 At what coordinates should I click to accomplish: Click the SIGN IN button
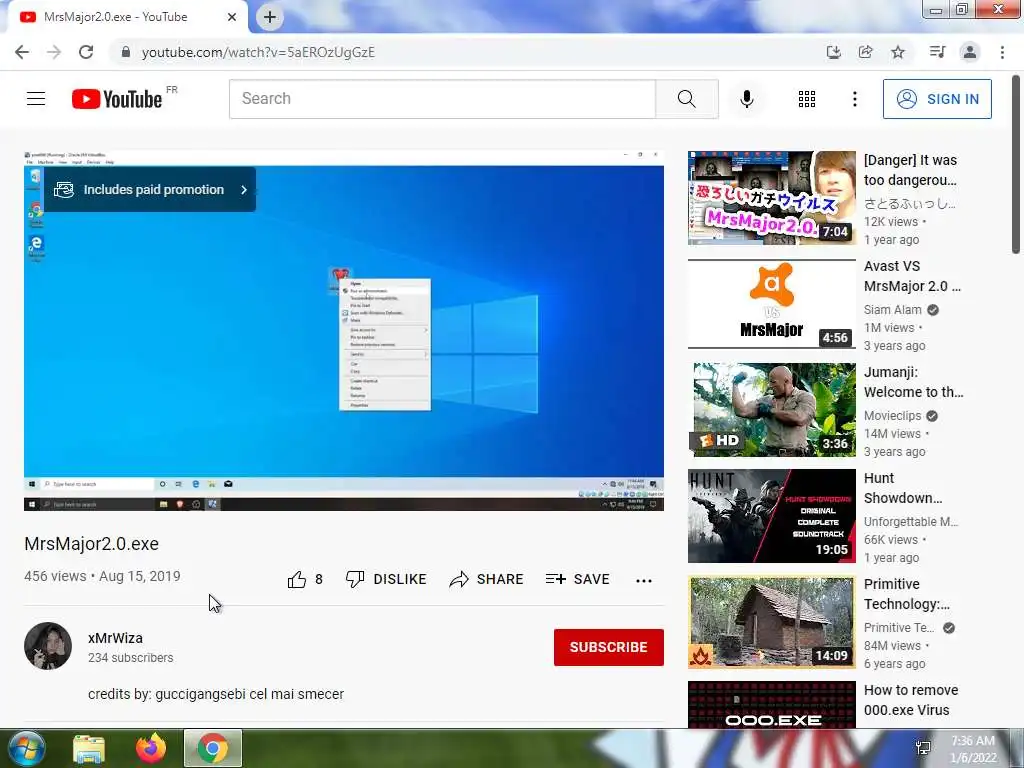point(937,99)
